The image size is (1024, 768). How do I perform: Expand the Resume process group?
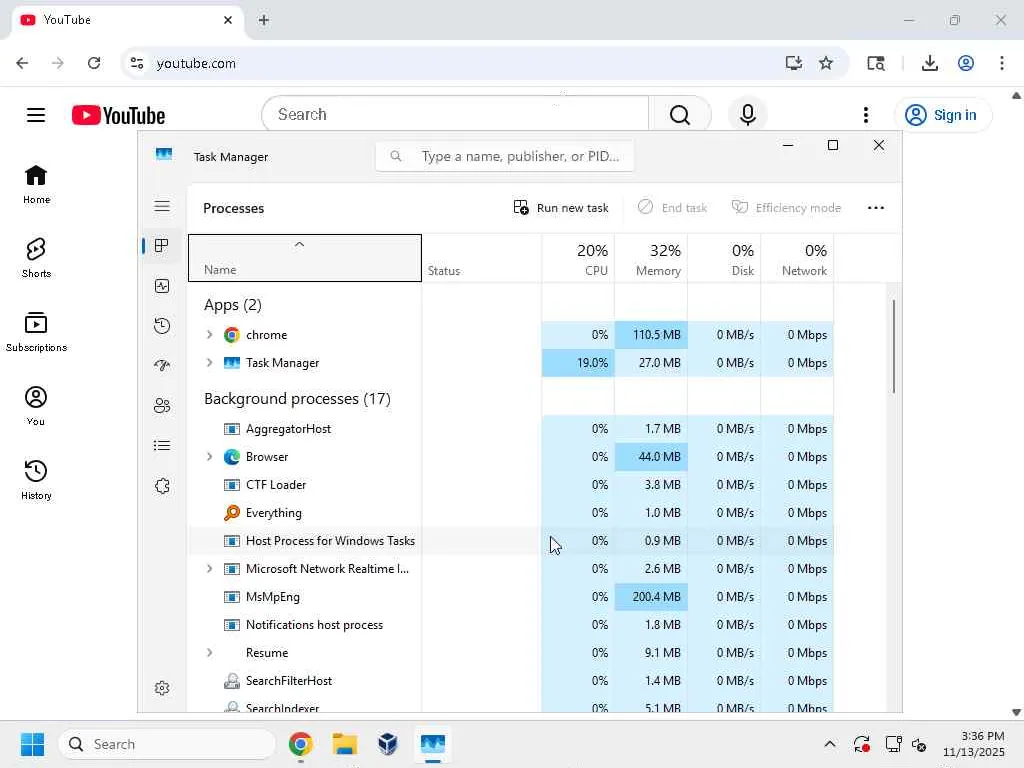click(x=209, y=652)
